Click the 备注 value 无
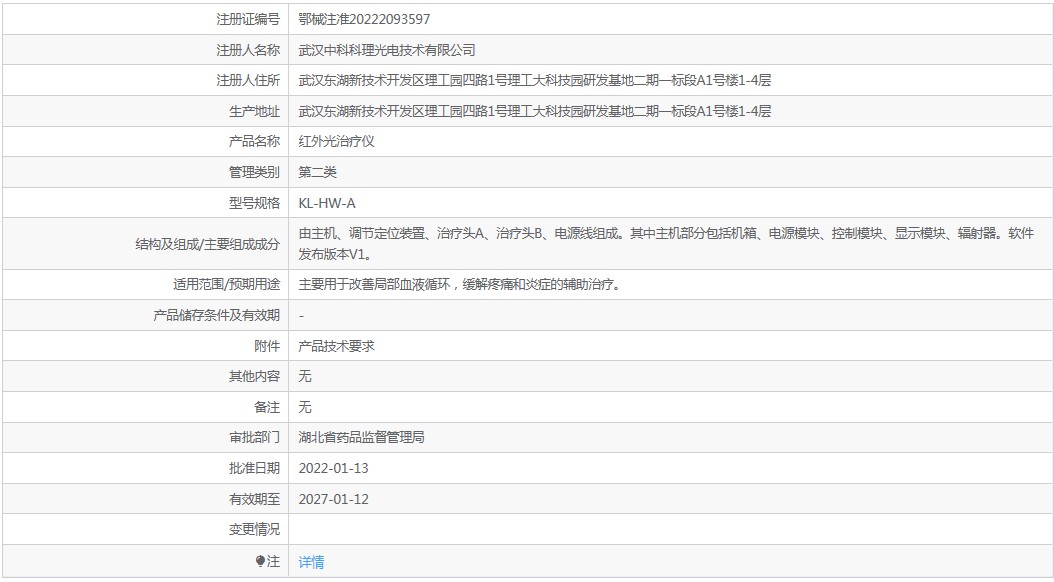The image size is (1054, 582). click(305, 407)
